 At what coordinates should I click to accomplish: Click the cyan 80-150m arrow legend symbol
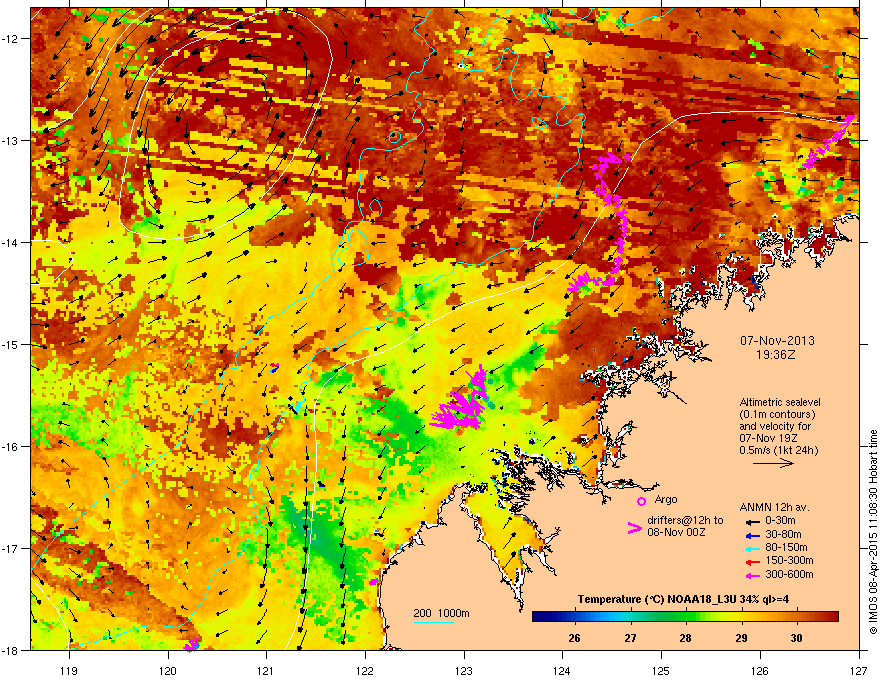point(752,548)
